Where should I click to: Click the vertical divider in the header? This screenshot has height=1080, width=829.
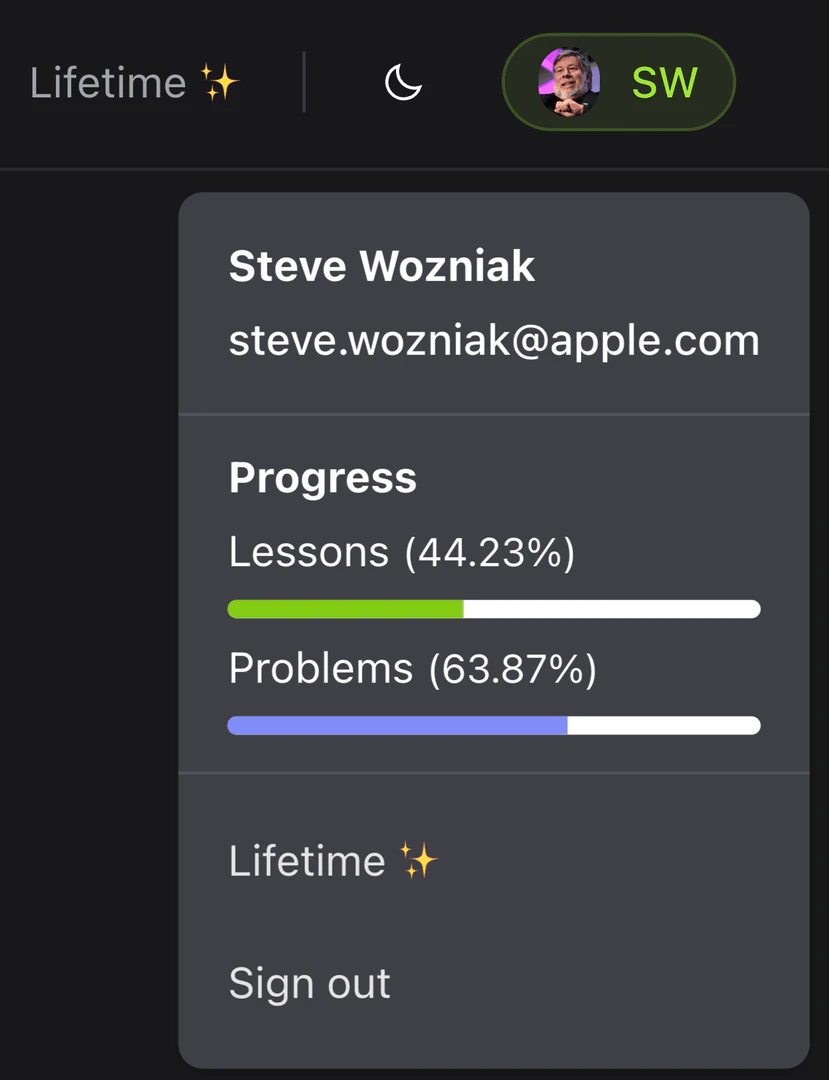coord(304,83)
